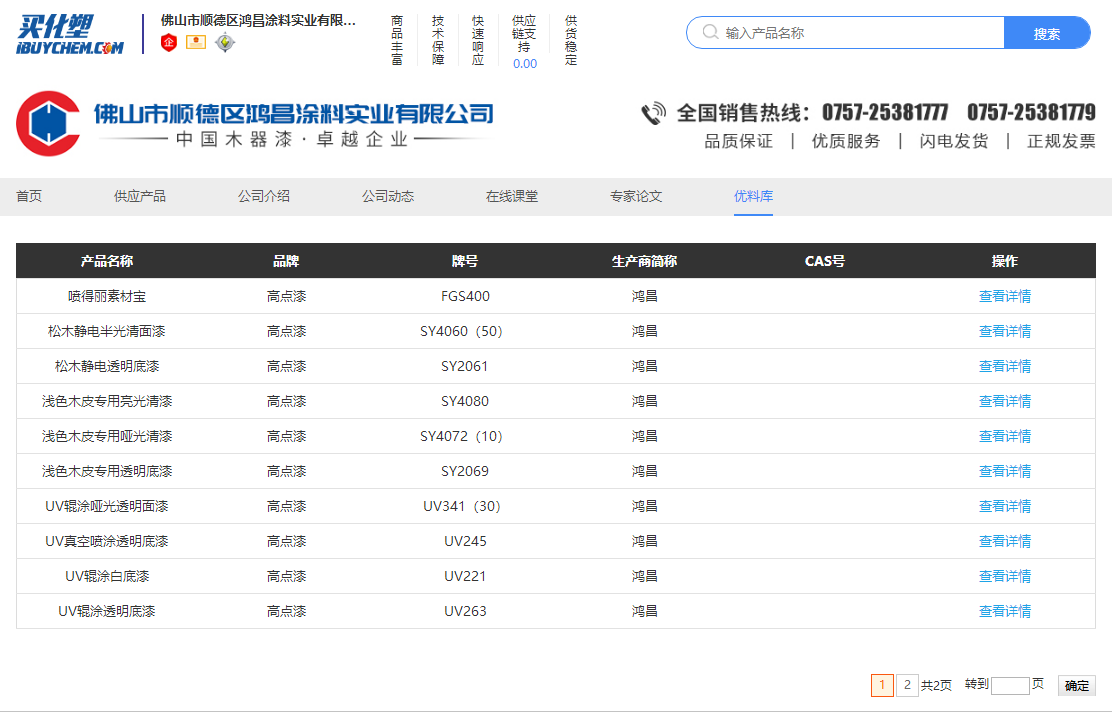Screen dimensions: 1112x712
Task: Click the hotline number 0757-25381779
Action: (x=1032, y=113)
